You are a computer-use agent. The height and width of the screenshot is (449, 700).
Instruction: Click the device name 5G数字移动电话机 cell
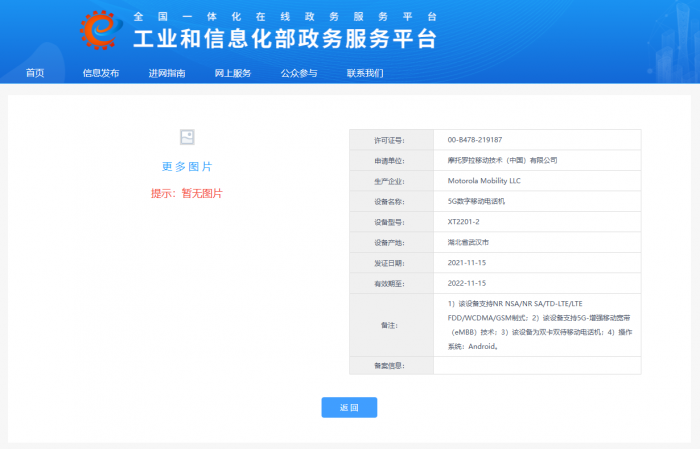tap(477, 201)
